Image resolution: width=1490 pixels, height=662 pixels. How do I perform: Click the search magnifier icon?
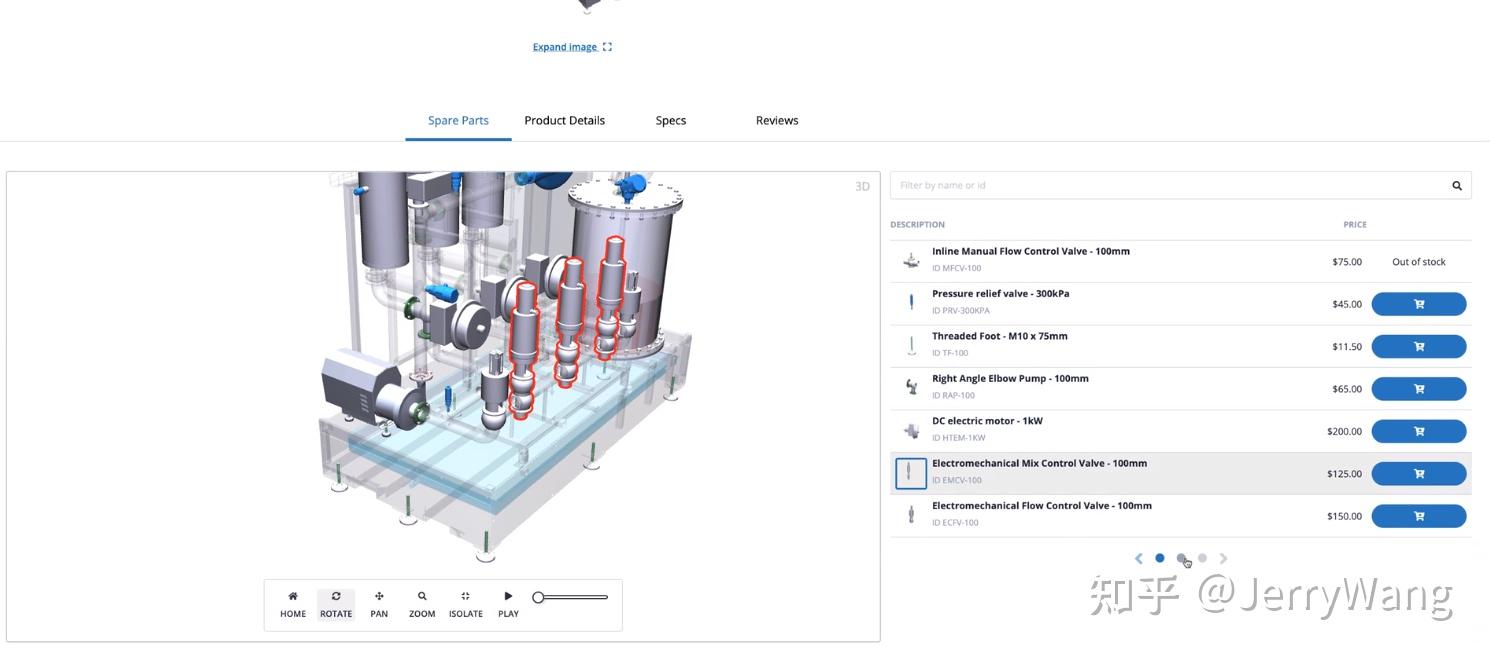pyautogui.click(x=1456, y=185)
